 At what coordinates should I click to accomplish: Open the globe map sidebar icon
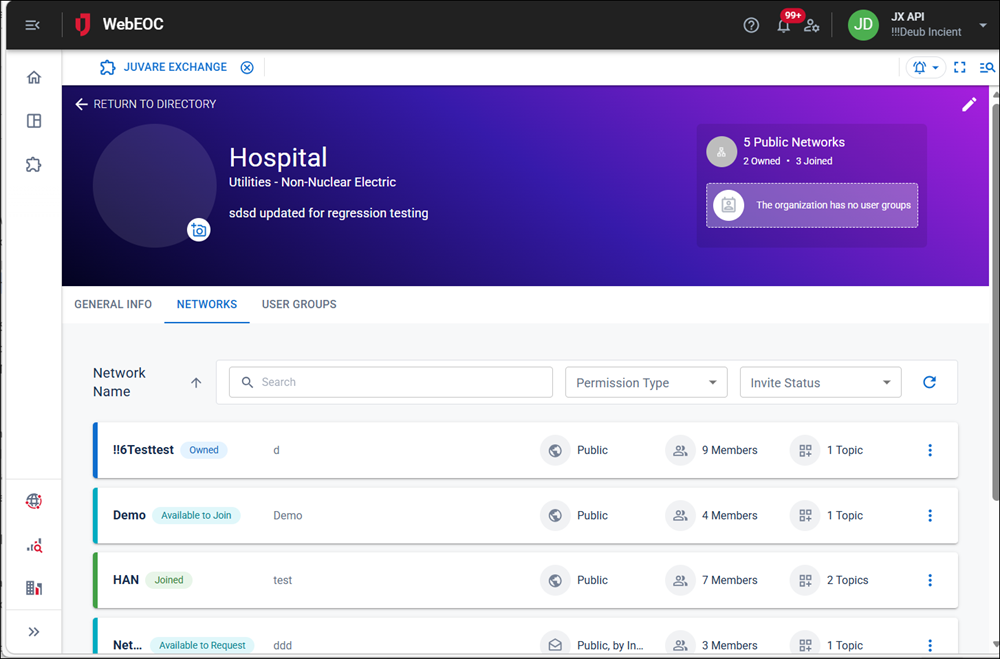(x=34, y=501)
